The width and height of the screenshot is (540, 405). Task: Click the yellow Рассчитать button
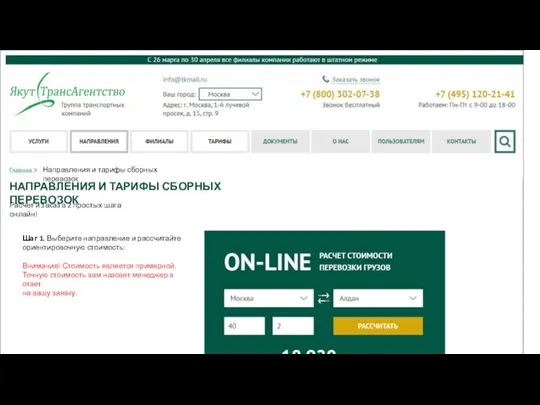click(378, 326)
